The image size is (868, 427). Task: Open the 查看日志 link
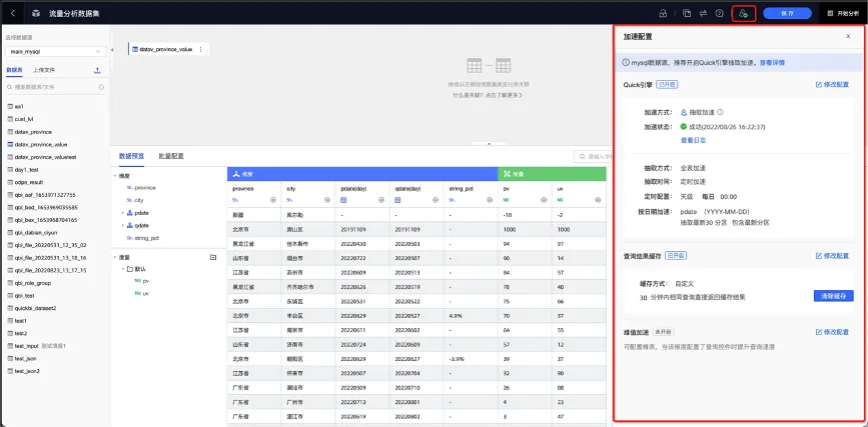click(693, 140)
